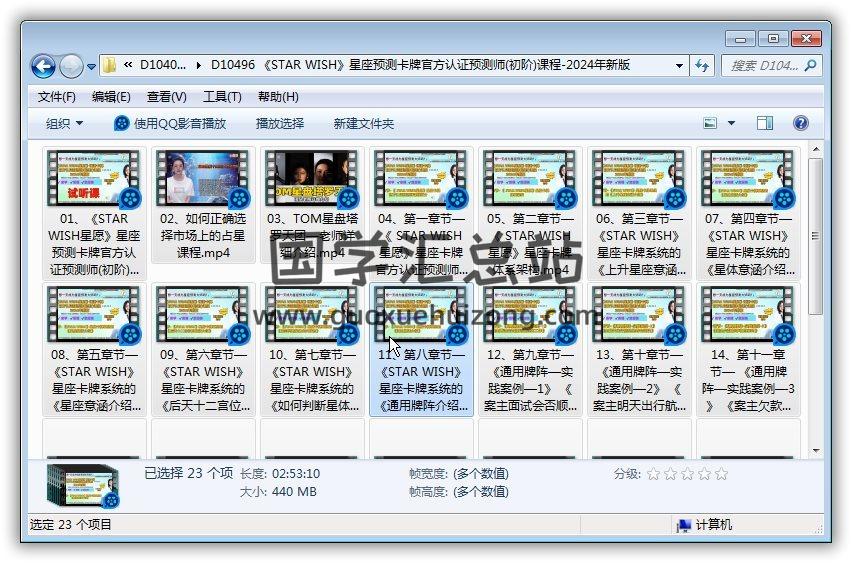Click 大小: 440 MB in details pane
The image size is (852, 563).
click(278, 492)
